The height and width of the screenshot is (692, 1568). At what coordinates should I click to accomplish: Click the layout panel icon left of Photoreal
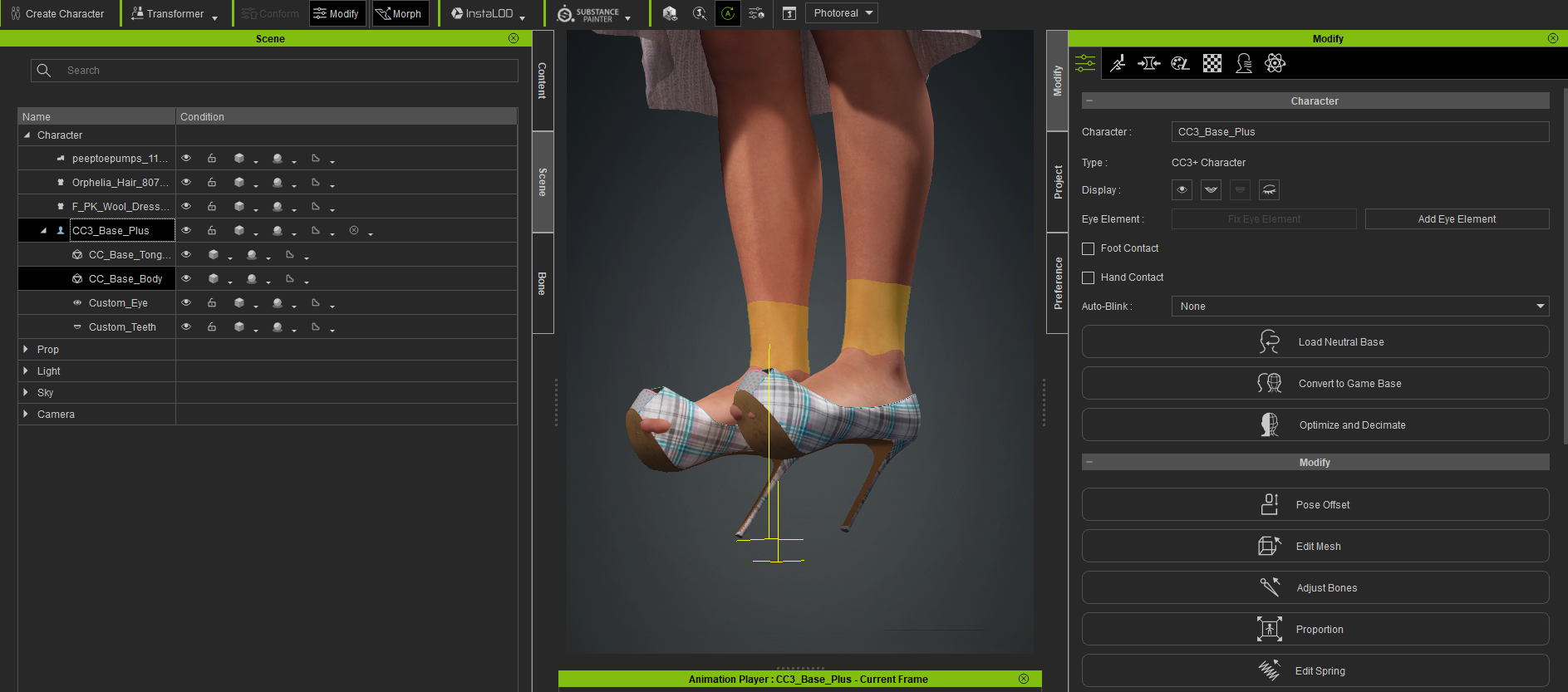[789, 13]
